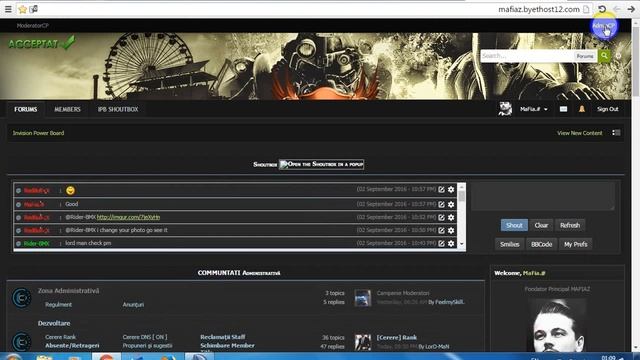Screen dimensions: 640x360
Task: Open View New Content
Action: [580, 133]
